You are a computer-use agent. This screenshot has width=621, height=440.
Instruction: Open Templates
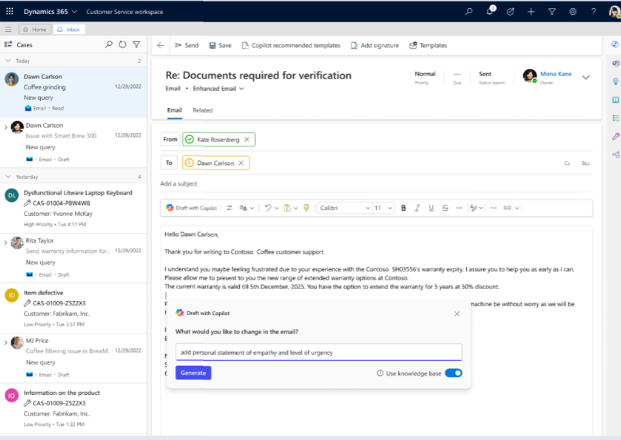coord(428,45)
